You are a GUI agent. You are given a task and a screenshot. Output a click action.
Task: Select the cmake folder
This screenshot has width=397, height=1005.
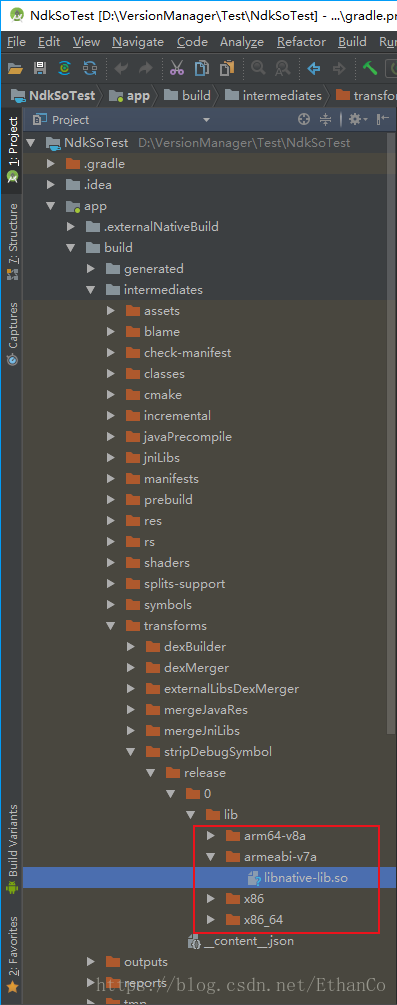(x=154, y=395)
